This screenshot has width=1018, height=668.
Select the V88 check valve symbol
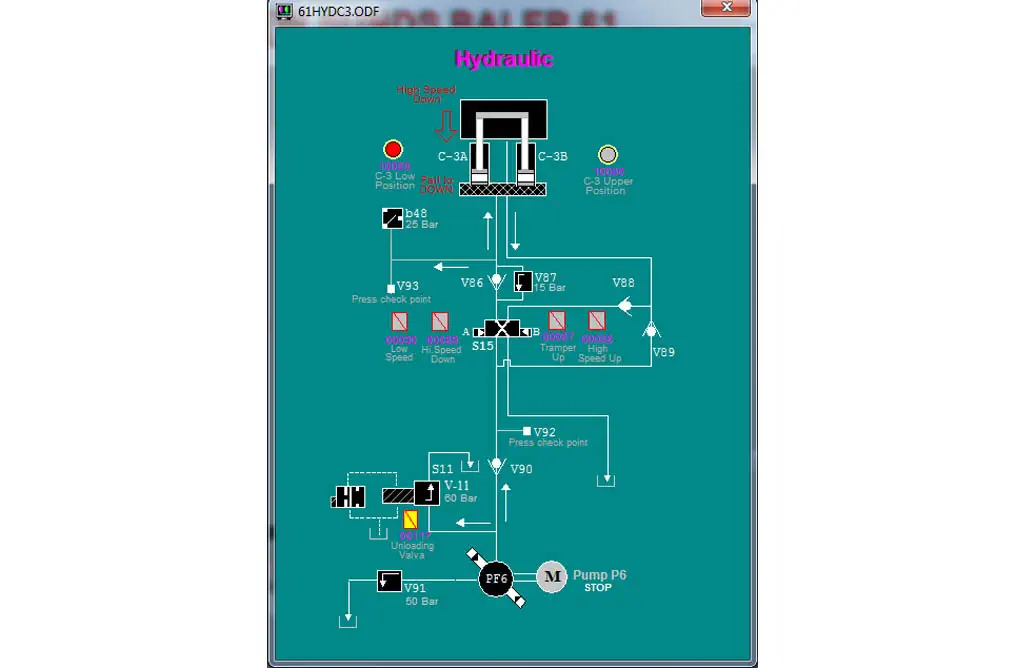[625, 305]
